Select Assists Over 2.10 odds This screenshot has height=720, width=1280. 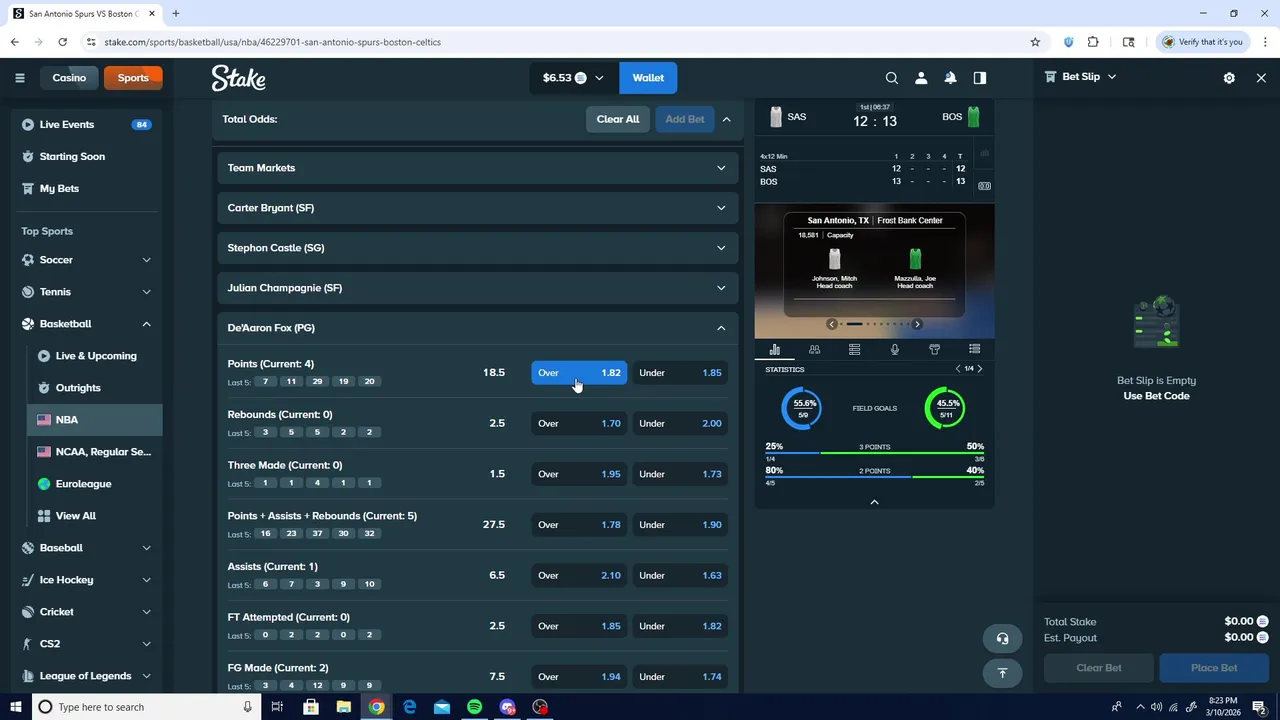pyautogui.click(x=579, y=575)
